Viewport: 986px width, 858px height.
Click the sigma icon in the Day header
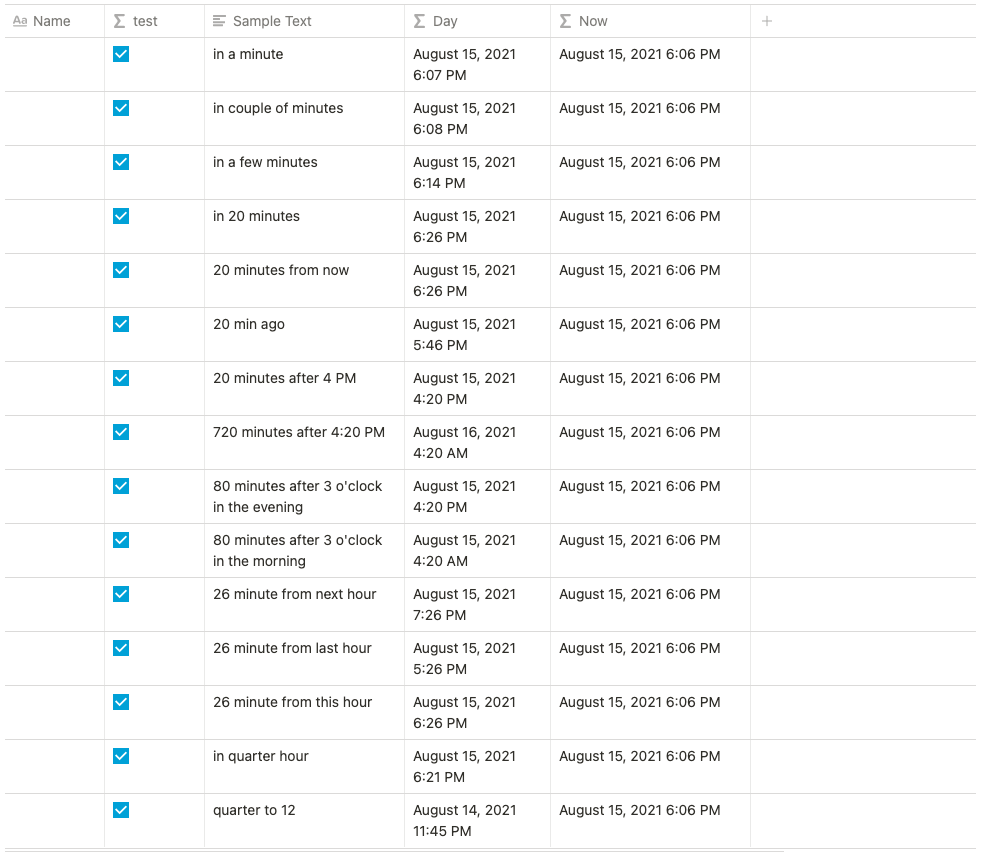click(420, 21)
